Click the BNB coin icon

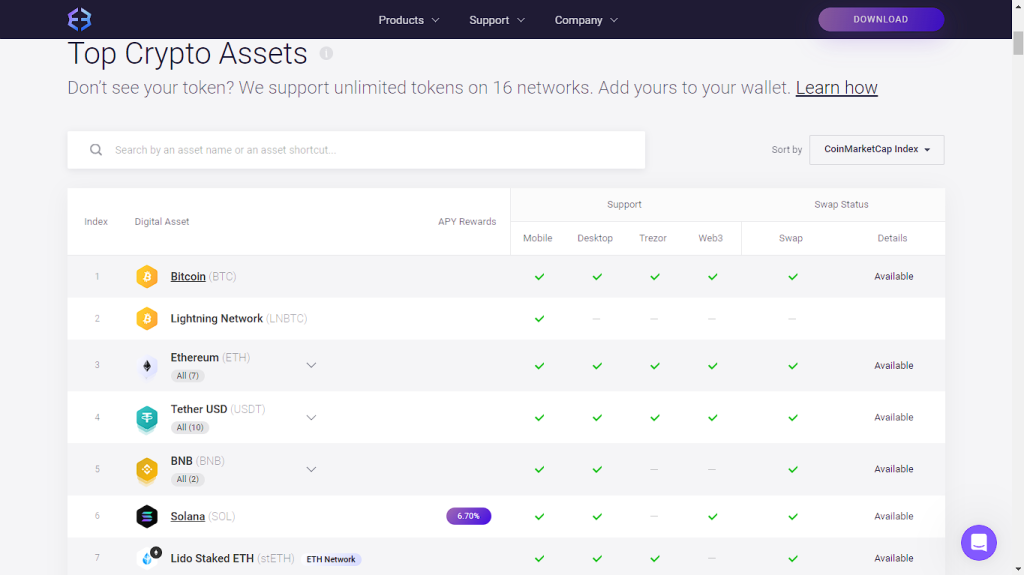coord(147,470)
